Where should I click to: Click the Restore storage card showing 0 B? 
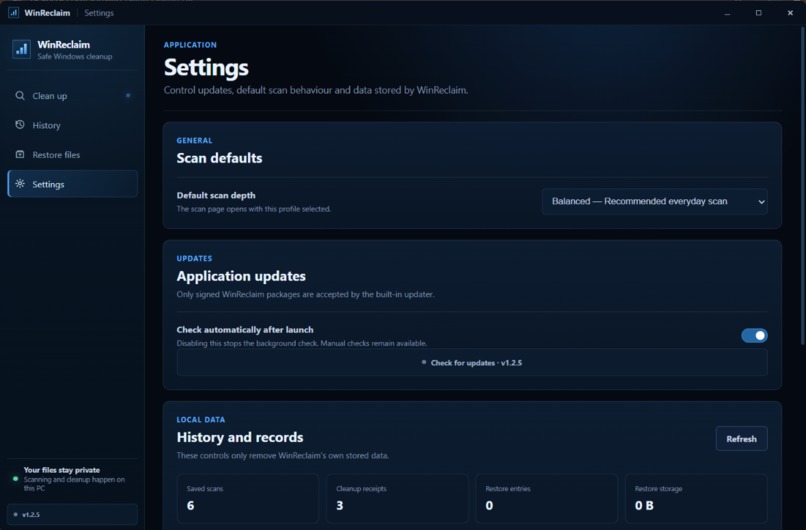696,498
